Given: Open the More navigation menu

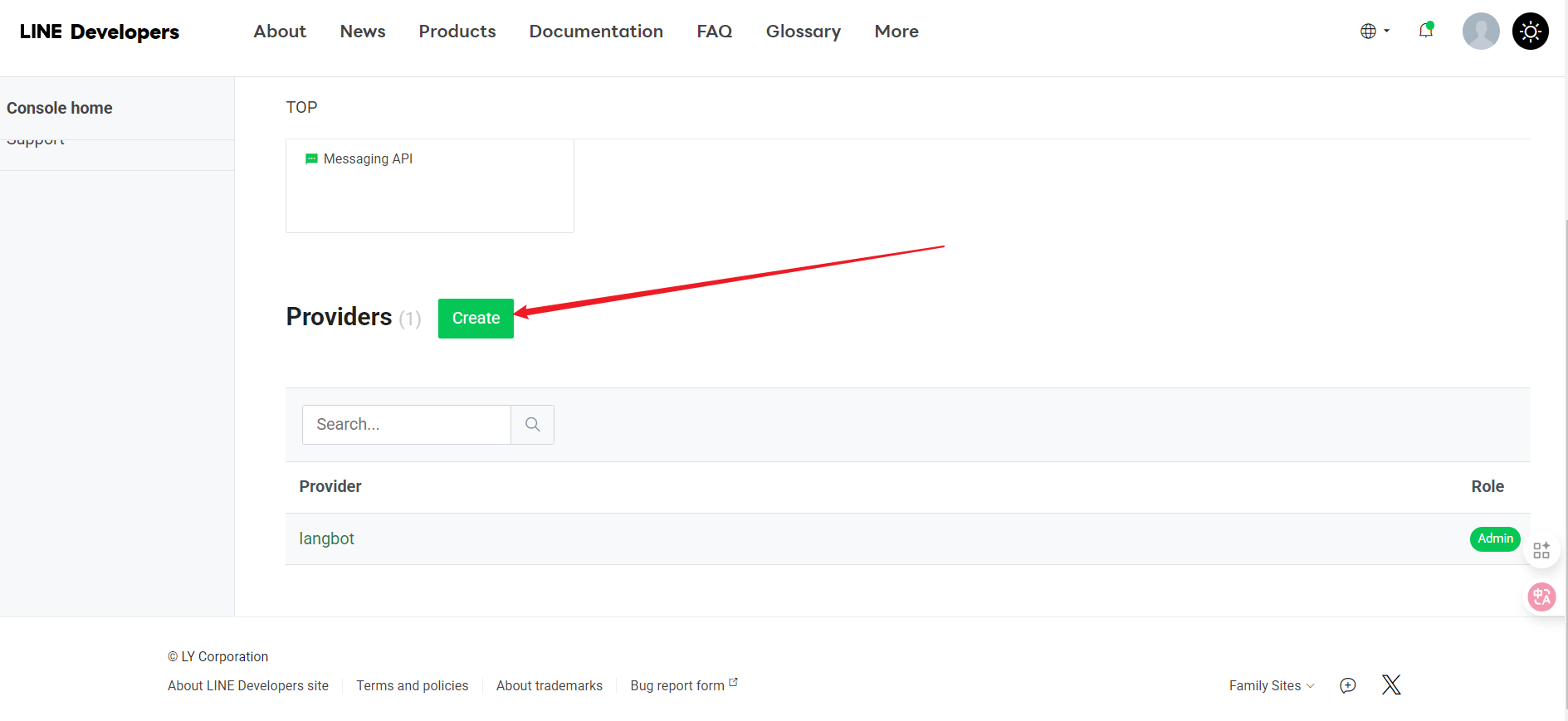Looking at the screenshot, I should [x=896, y=32].
